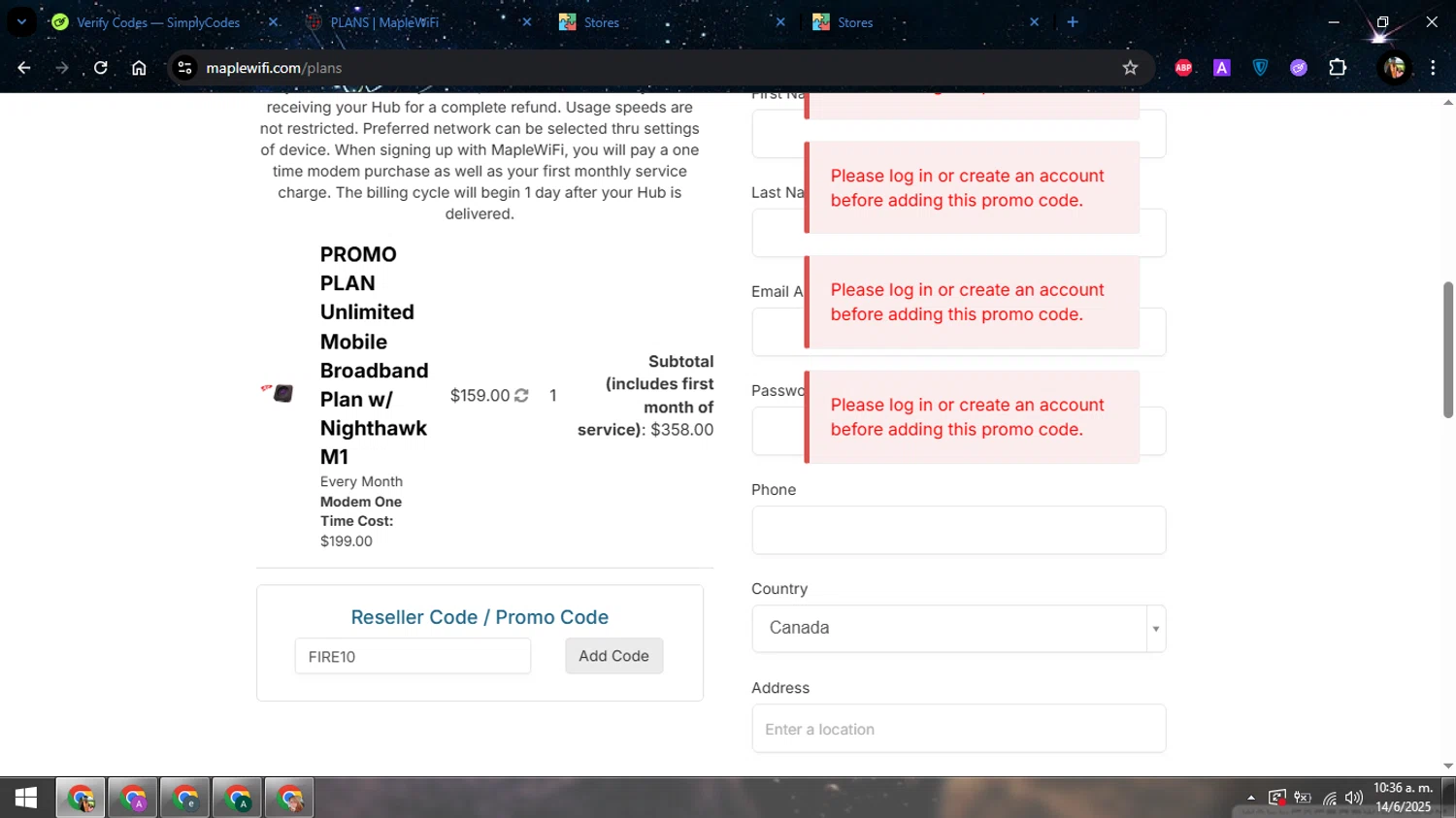Open the purple round extension icon
1456x818 pixels.
pyautogui.click(x=1299, y=68)
